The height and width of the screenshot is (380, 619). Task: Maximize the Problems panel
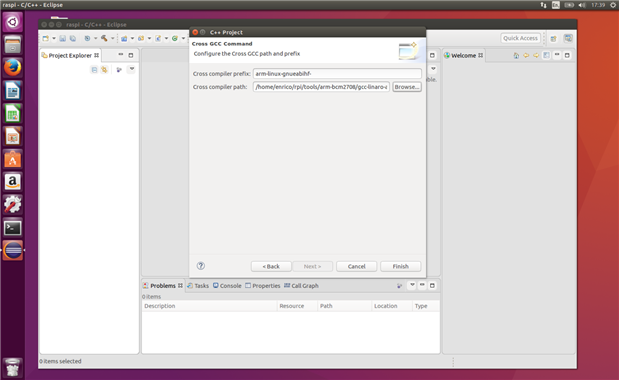point(432,285)
